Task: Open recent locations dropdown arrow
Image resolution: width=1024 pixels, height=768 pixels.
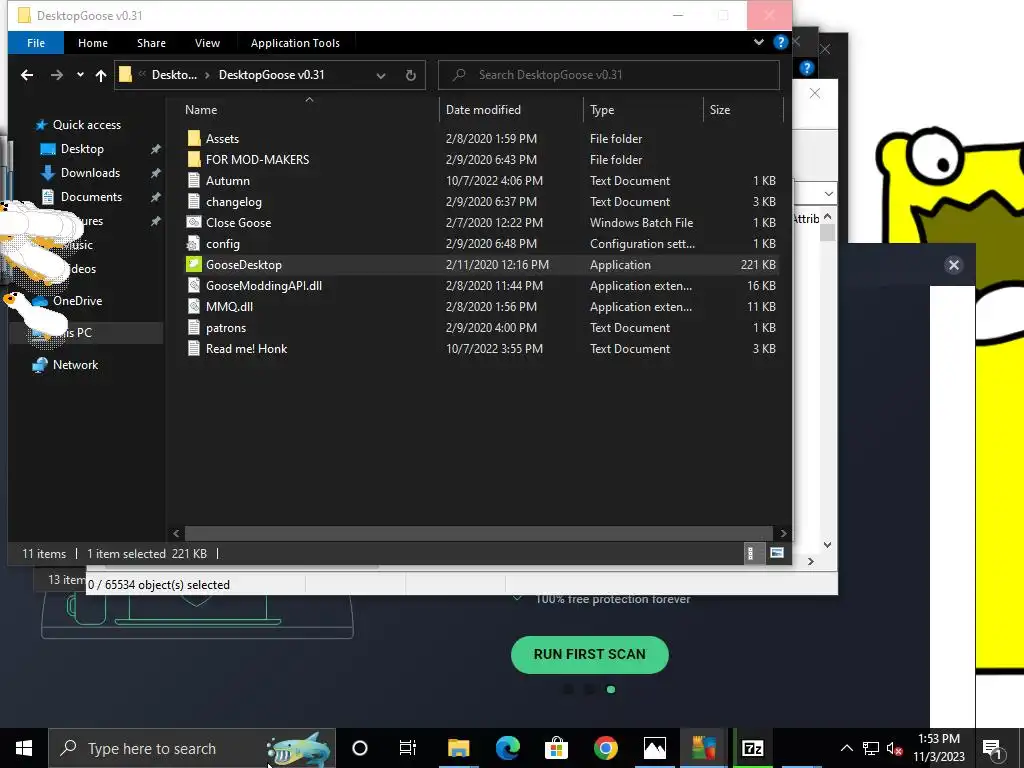Action: click(80, 75)
